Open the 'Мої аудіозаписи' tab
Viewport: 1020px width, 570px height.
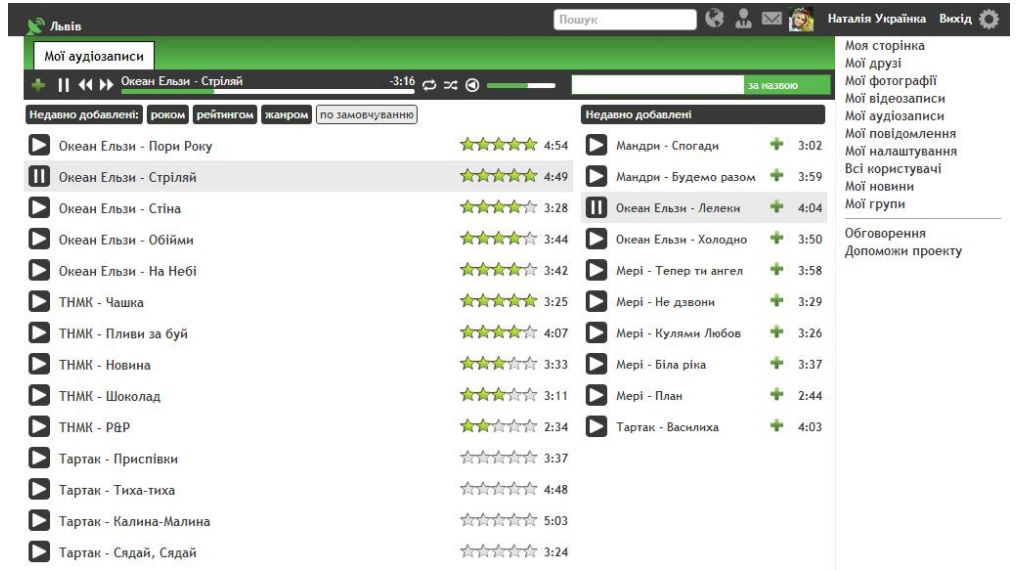click(x=94, y=56)
